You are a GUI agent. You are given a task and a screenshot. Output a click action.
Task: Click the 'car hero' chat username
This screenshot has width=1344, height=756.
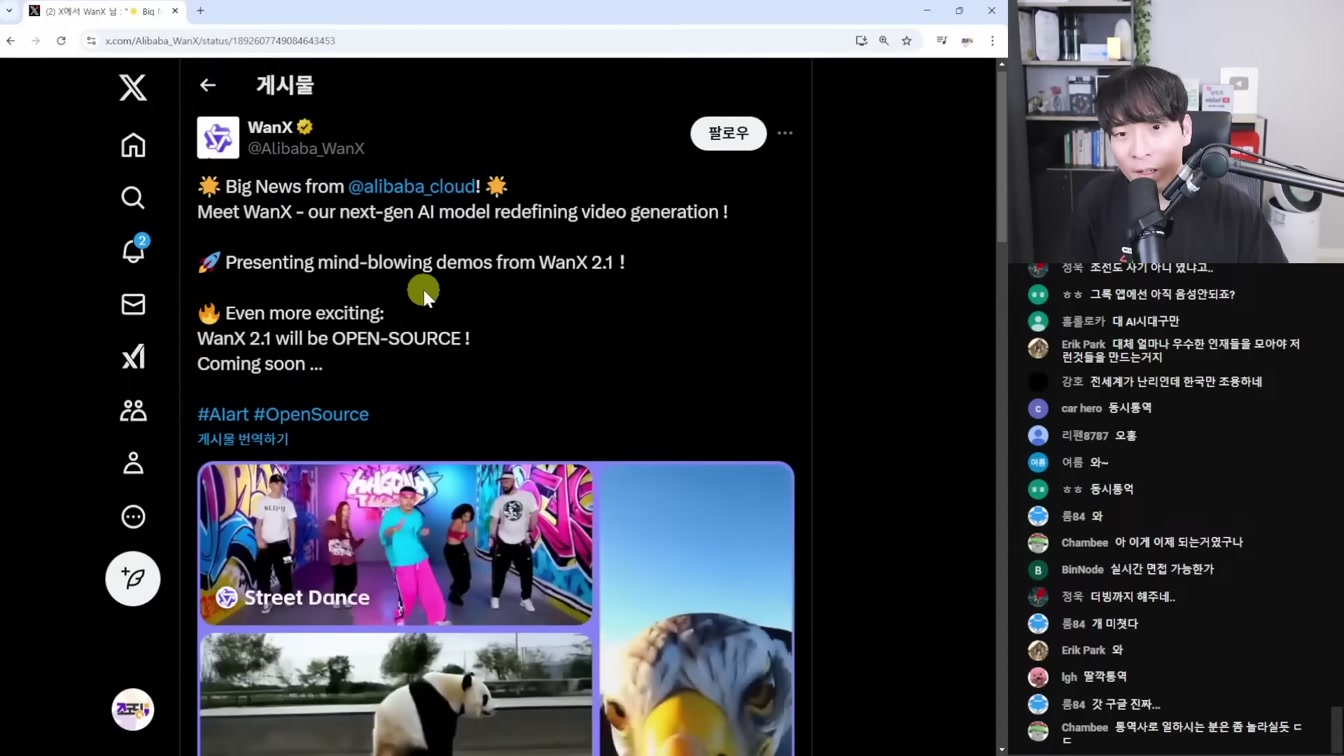tap(1082, 408)
